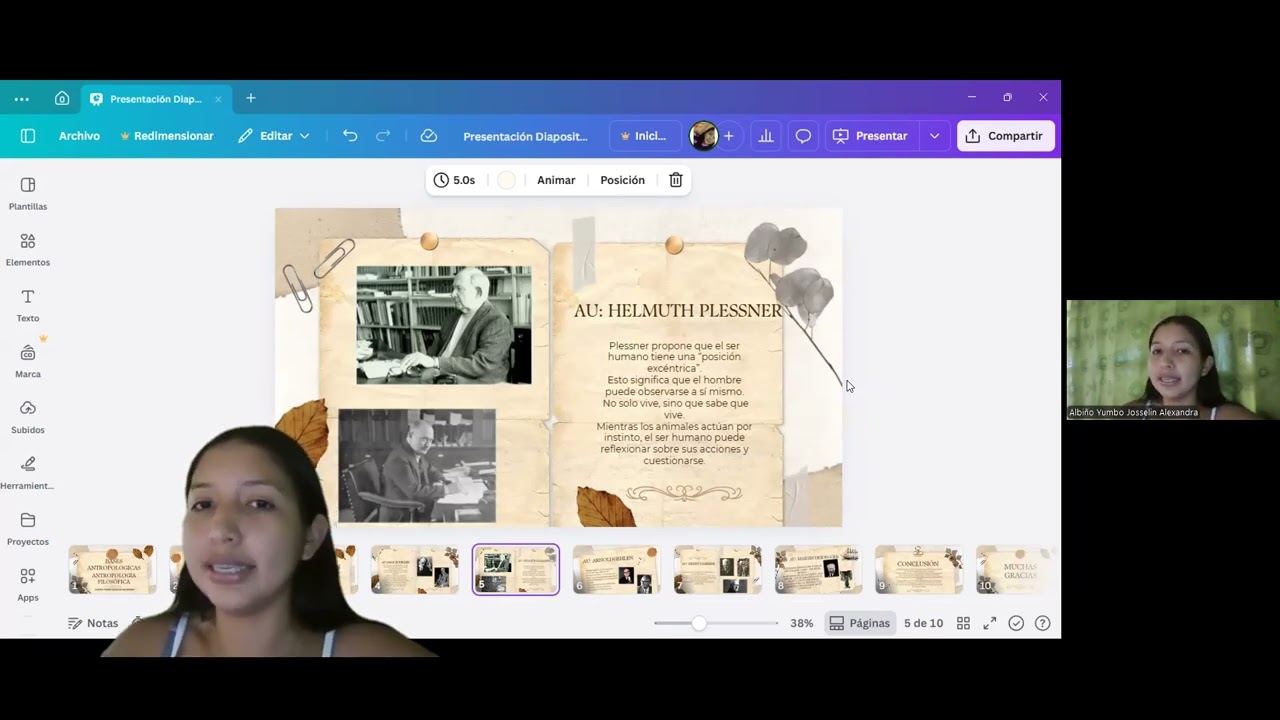Viewport: 1280px width, 720px height.
Task: Open the Editar mode dropdown
Action: (x=274, y=136)
